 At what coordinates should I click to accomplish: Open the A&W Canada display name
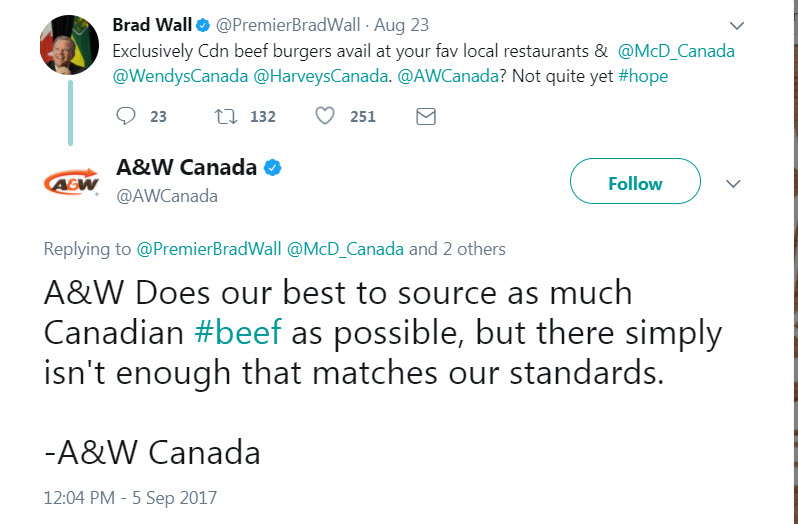point(187,168)
